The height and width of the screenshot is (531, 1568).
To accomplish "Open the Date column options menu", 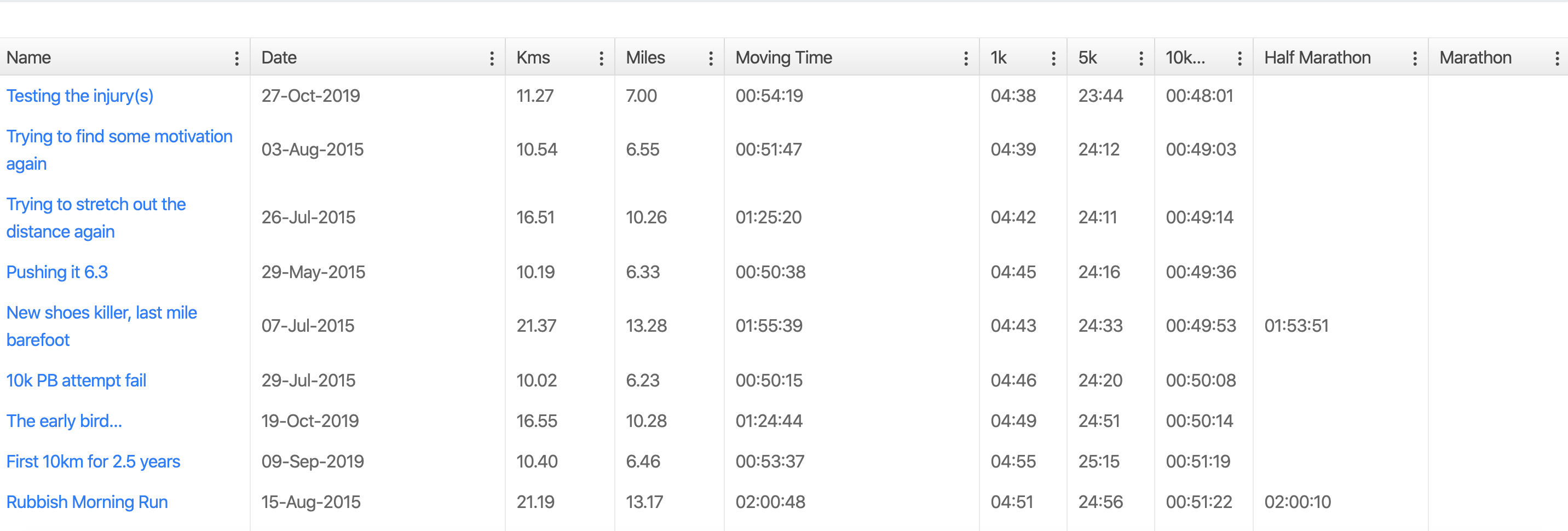I will pos(492,59).
